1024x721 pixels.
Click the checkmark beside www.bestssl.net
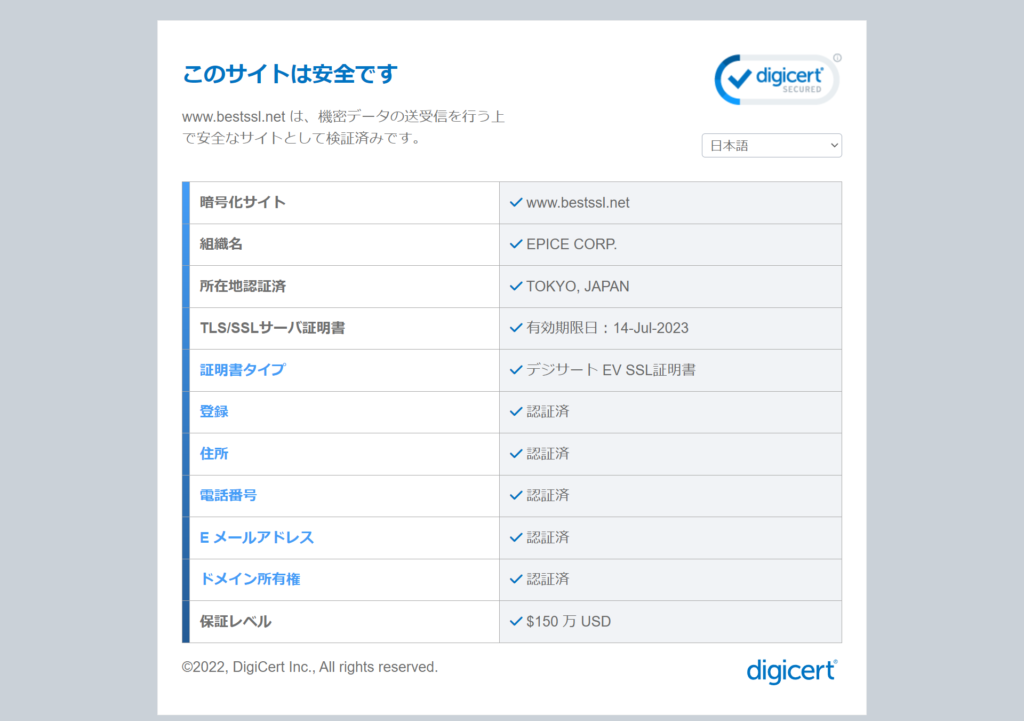[x=514, y=202]
